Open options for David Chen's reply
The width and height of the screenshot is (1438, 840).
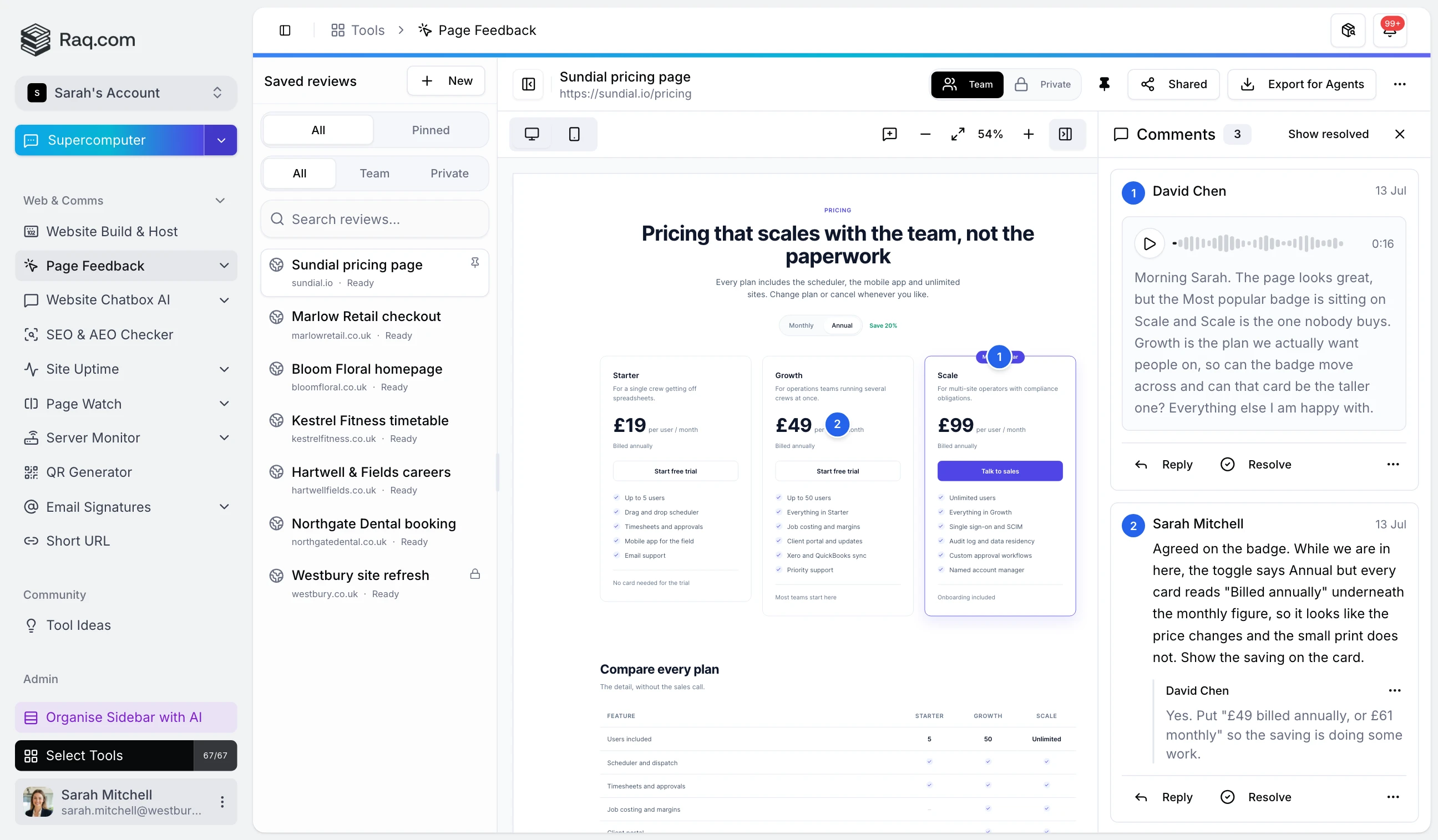[x=1395, y=691]
